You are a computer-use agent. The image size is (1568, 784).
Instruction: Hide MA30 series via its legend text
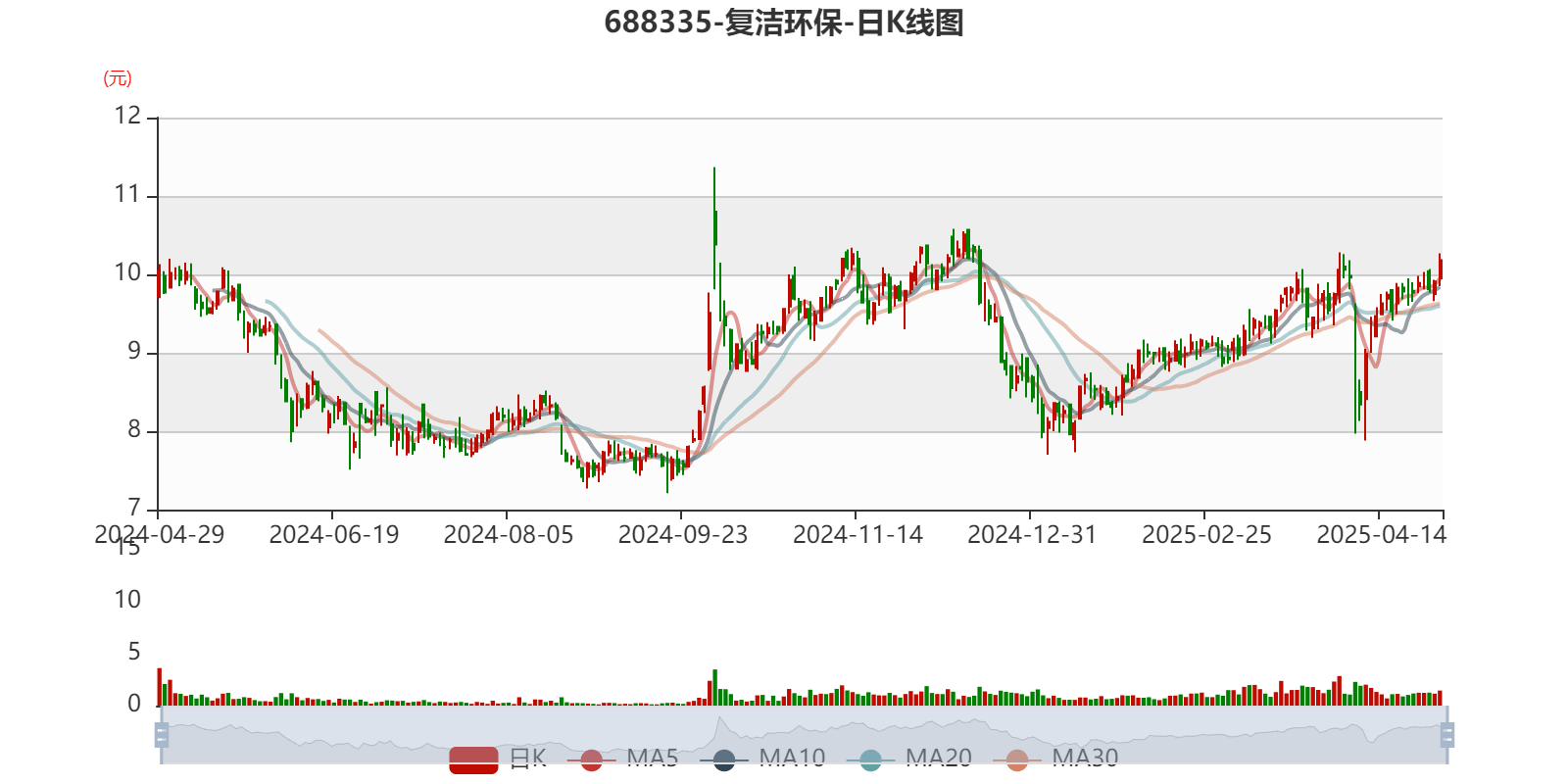pos(1085,759)
